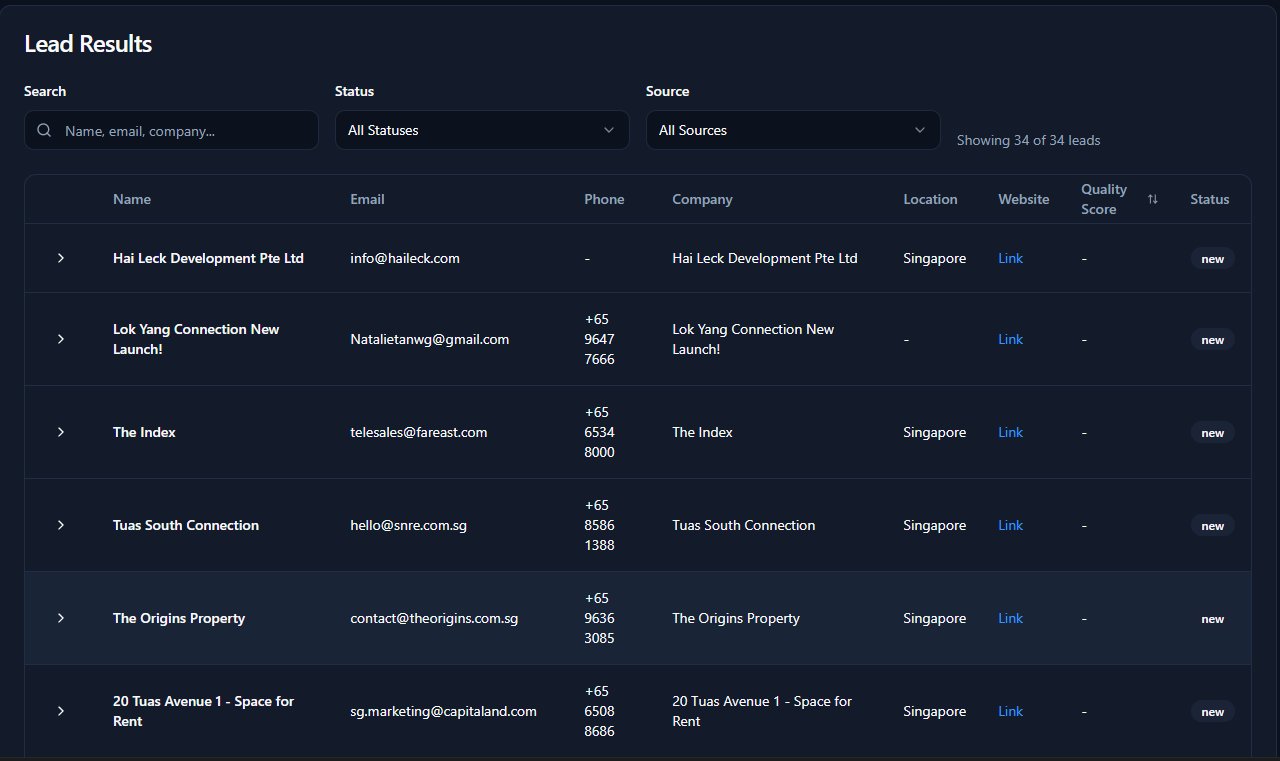The width and height of the screenshot is (1280, 761).
Task: Open website Link for The Origins Property
Action: 1010,618
